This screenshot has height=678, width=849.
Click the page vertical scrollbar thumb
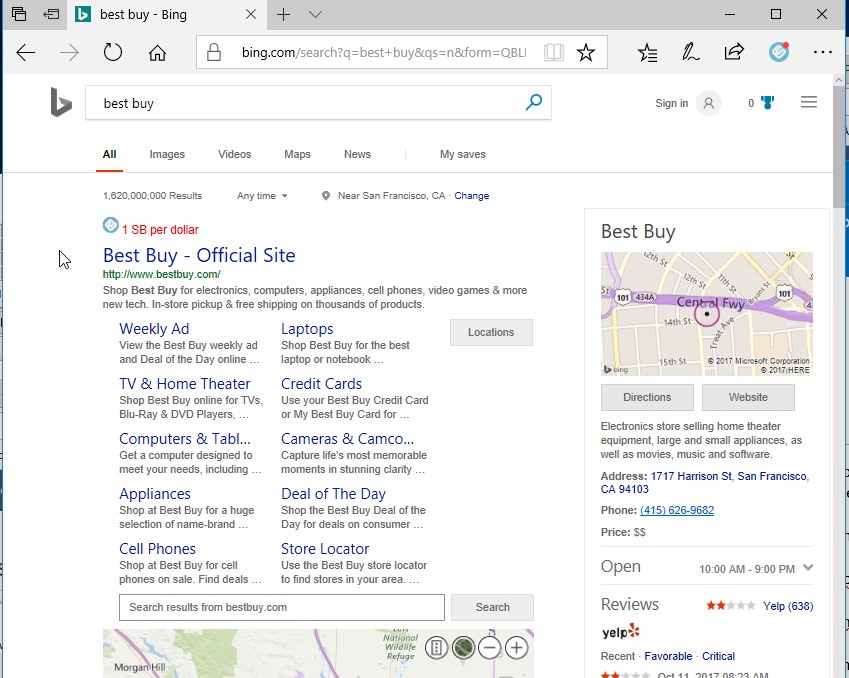coord(839,146)
